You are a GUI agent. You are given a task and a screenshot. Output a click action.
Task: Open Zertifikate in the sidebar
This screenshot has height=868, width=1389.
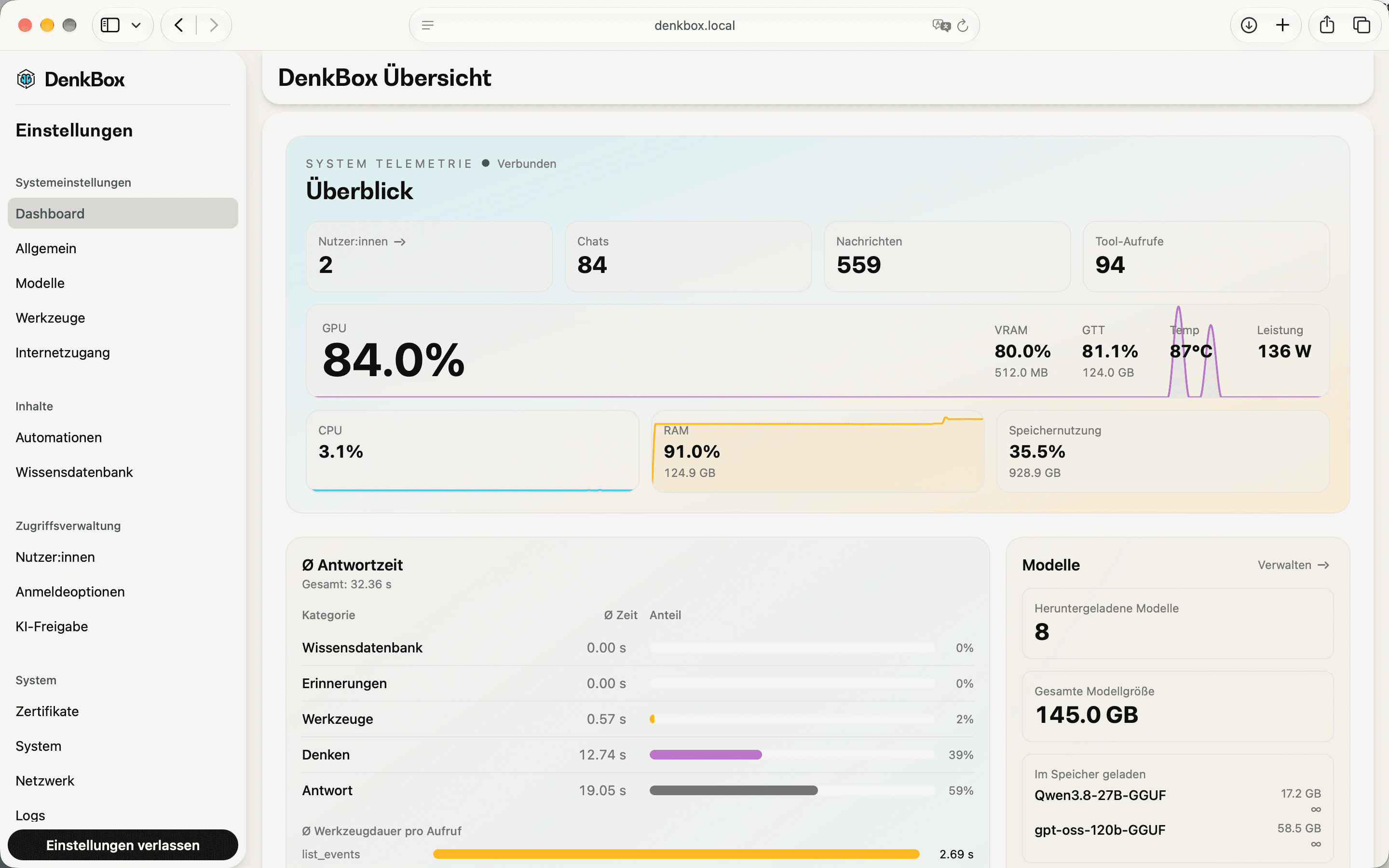click(x=47, y=711)
